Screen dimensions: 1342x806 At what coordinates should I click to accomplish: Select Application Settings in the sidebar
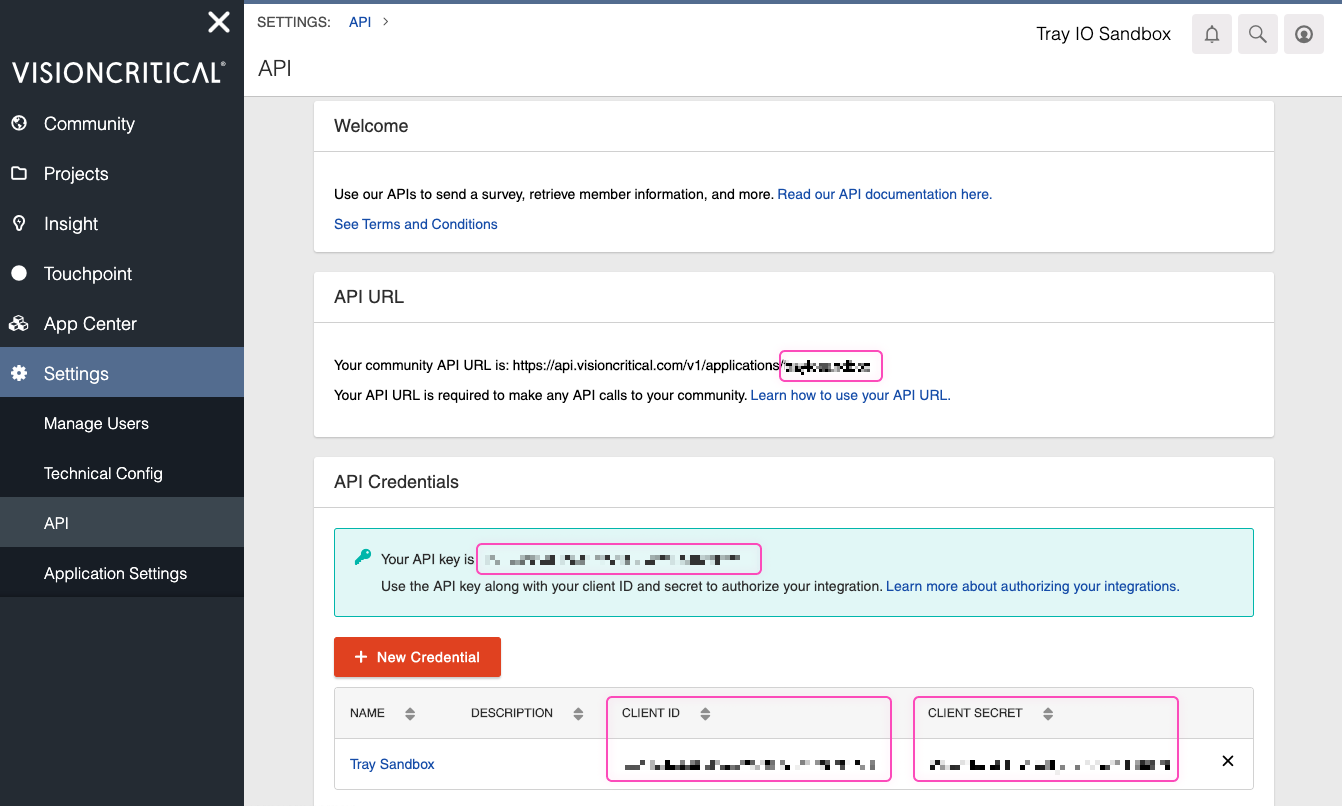coord(115,574)
